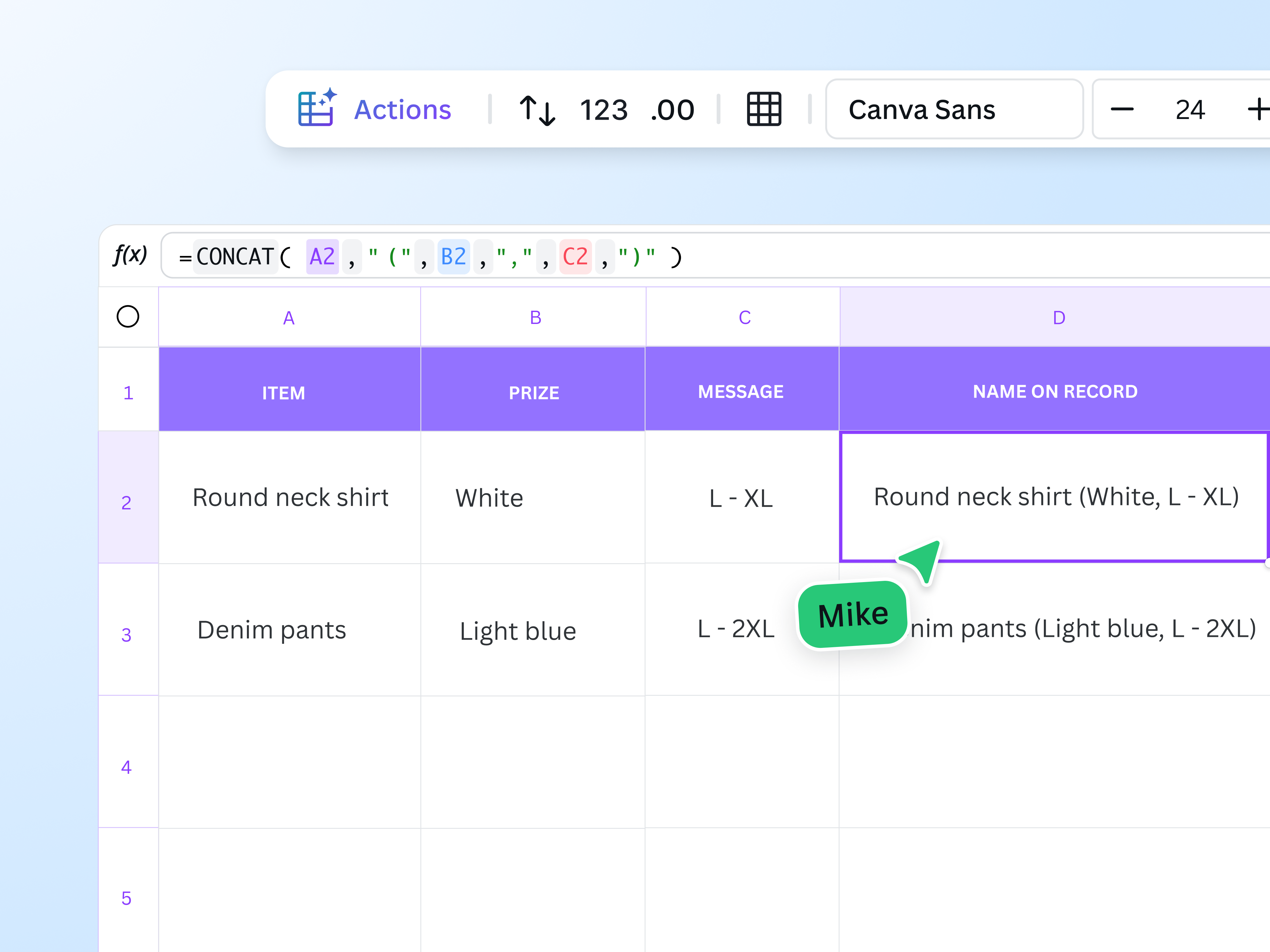Screen dimensions: 1270x952
Task: Increase font size with plus button
Action: click(x=1259, y=109)
